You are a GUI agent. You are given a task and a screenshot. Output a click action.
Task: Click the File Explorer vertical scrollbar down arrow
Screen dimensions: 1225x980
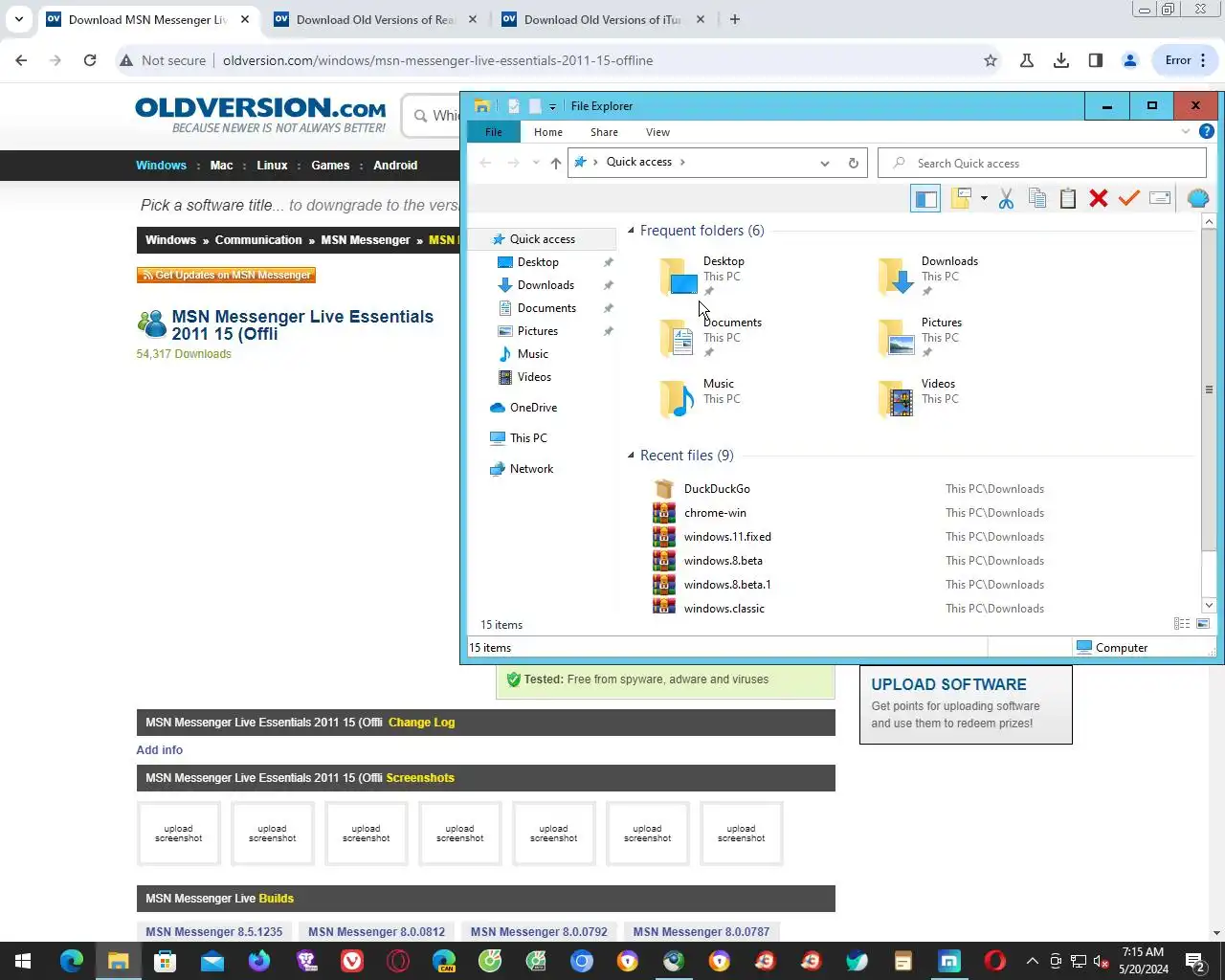[x=1209, y=605]
